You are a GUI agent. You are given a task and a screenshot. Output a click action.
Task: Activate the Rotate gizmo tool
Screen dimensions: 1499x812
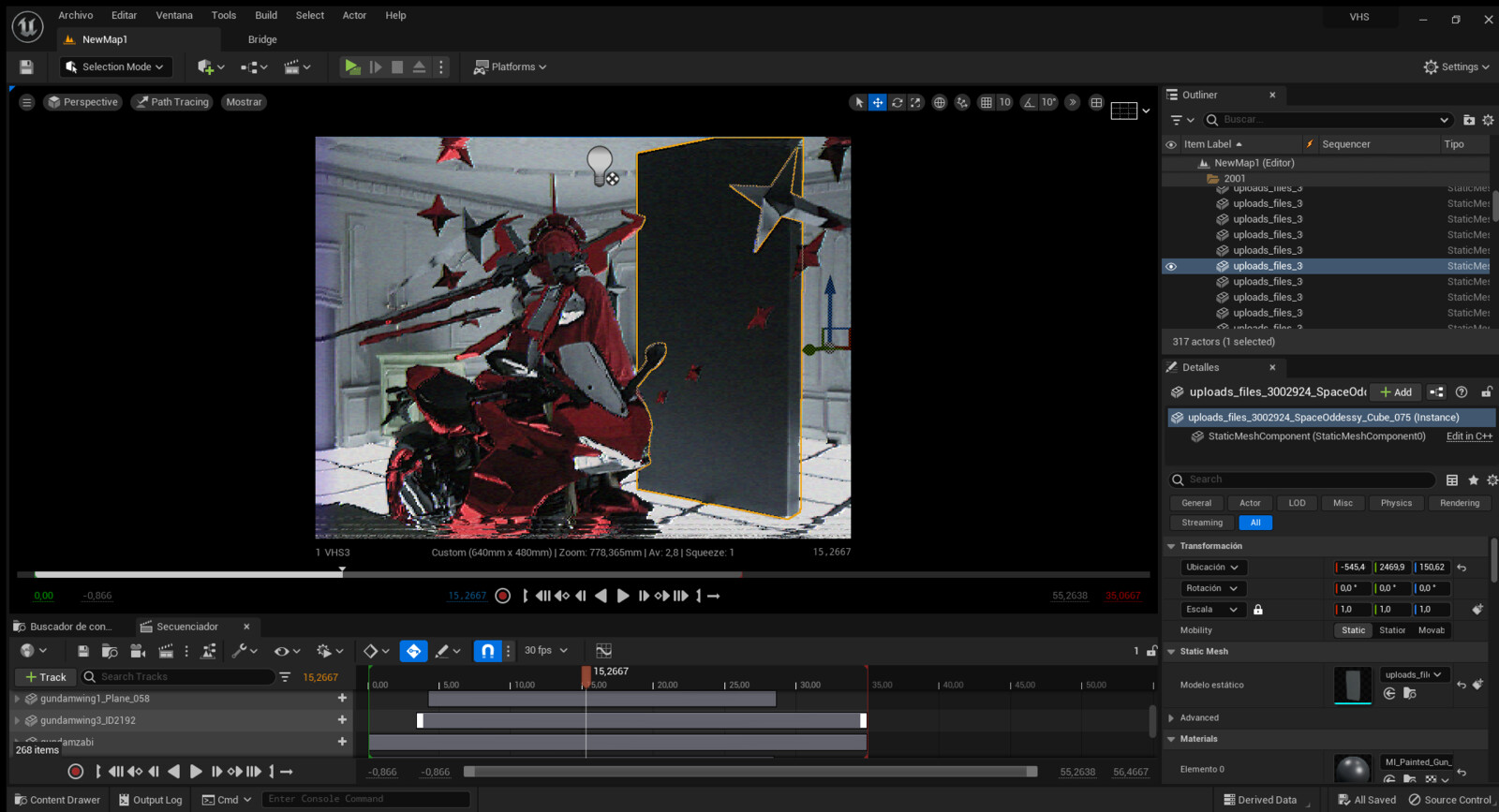[x=897, y=102]
